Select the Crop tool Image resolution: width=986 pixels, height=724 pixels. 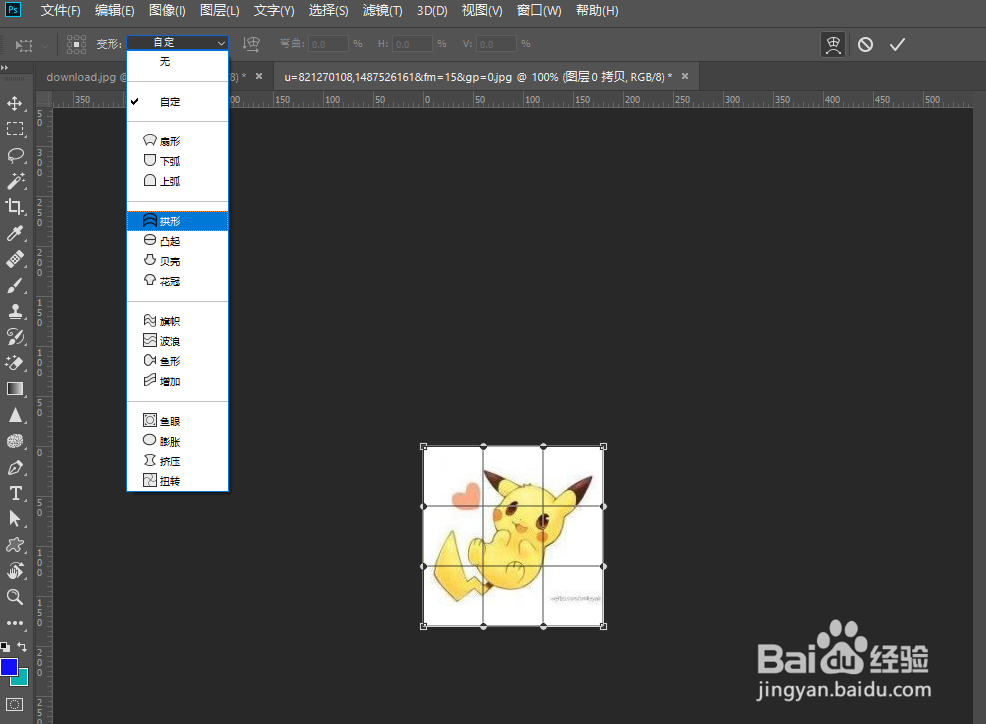(15, 207)
